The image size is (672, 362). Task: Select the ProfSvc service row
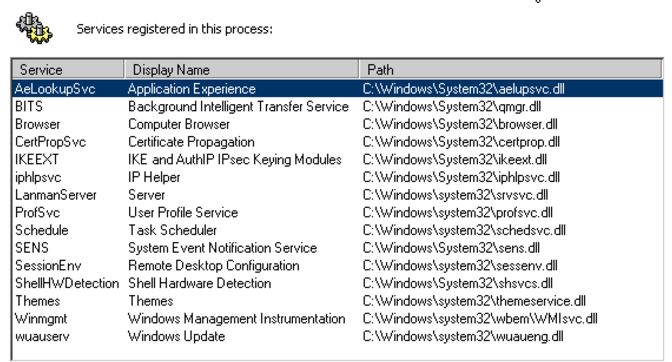pyautogui.click(x=337, y=212)
